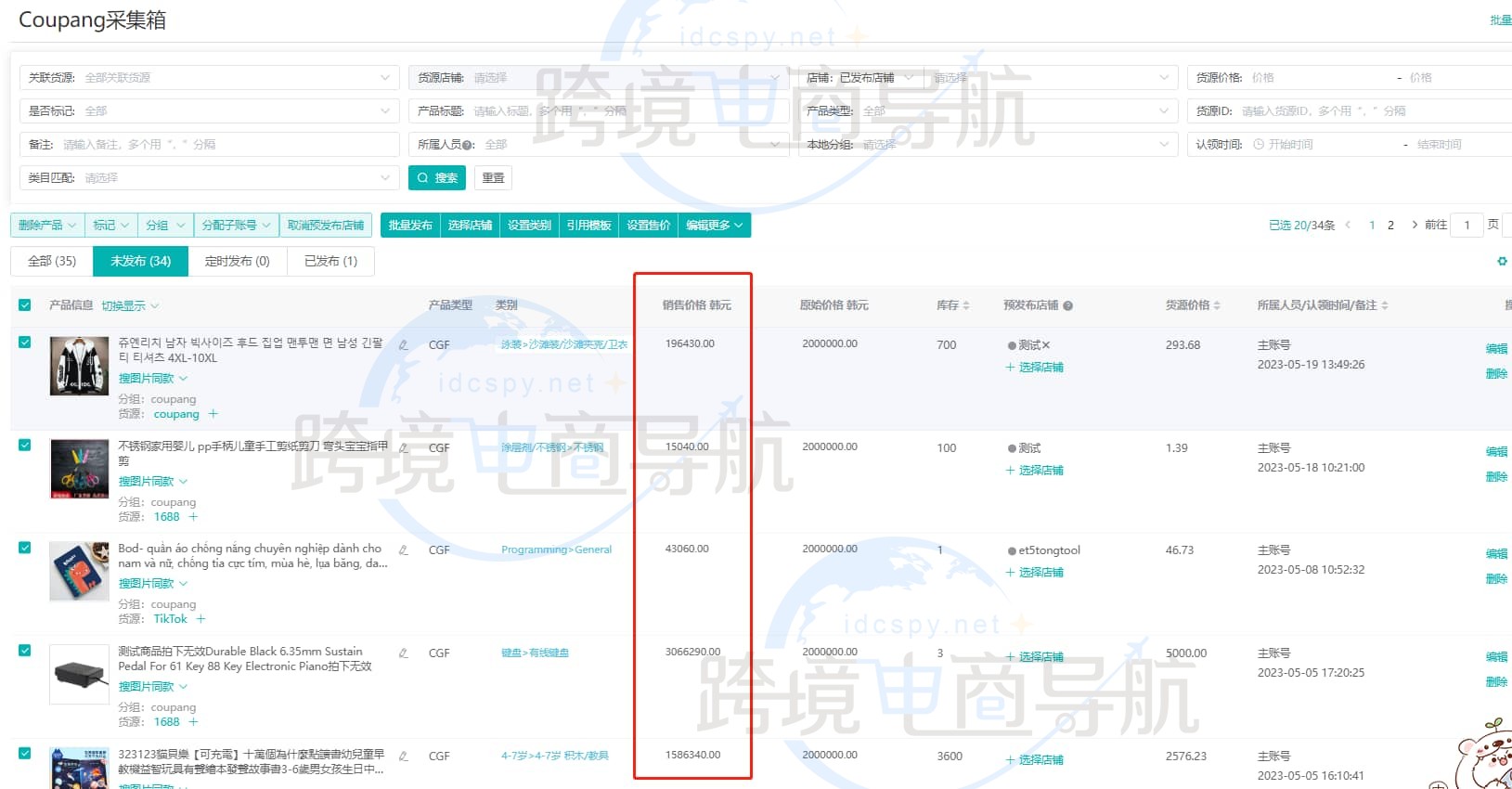1512x789 pixels.
Task: Click 设置类别 button
Action: click(529, 226)
